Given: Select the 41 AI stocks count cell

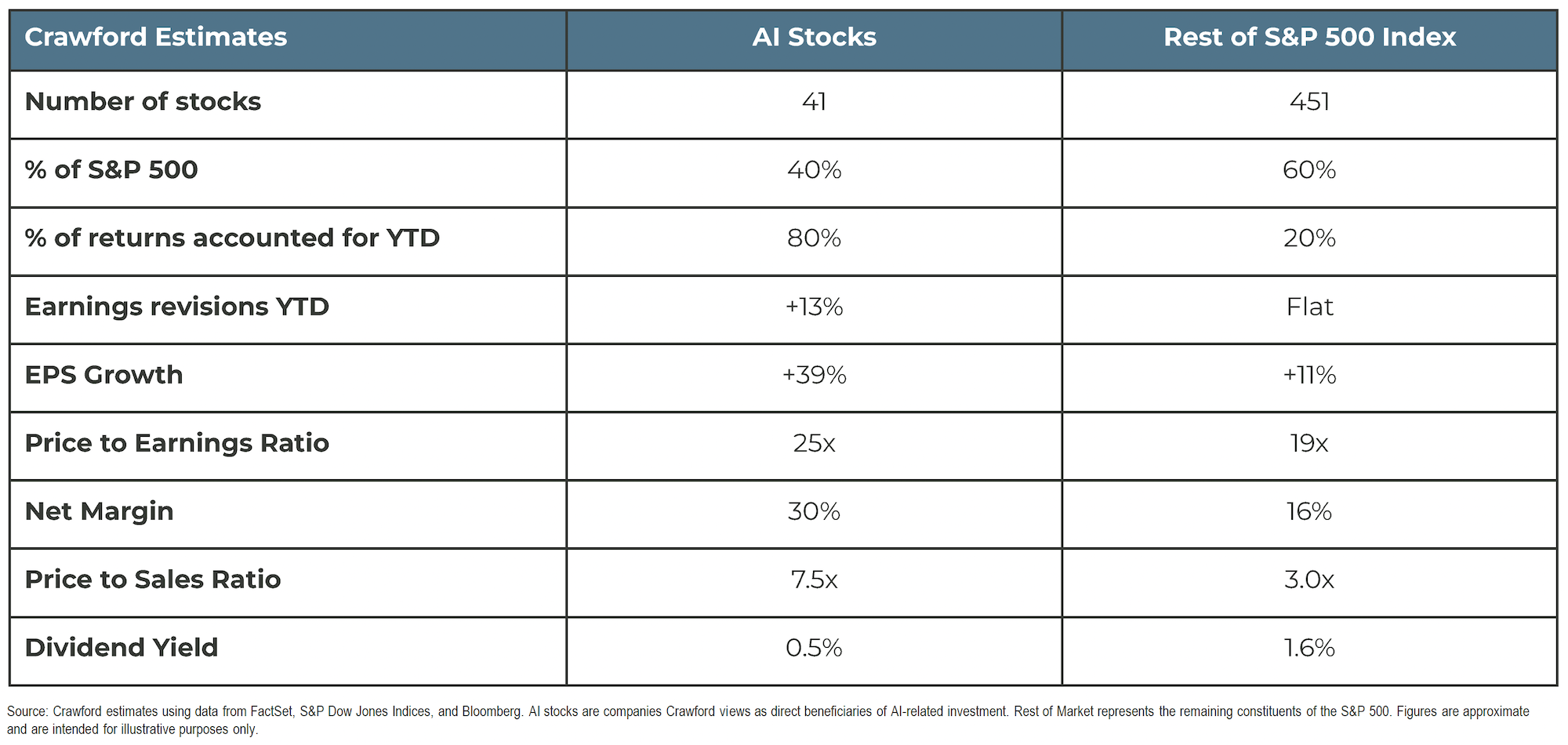Looking at the screenshot, I should tap(814, 105).
